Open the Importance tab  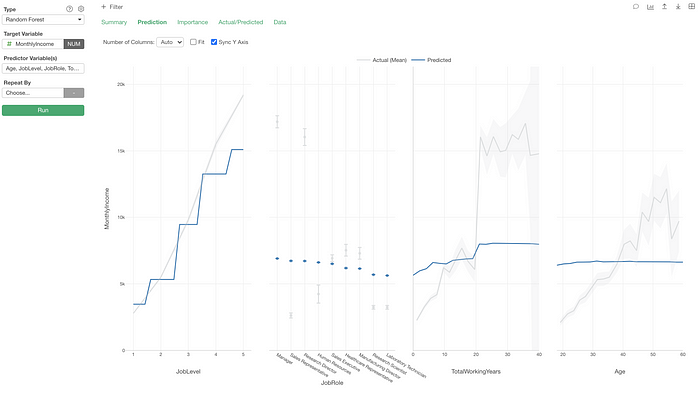pyautogui.click(x=192, y=22)
